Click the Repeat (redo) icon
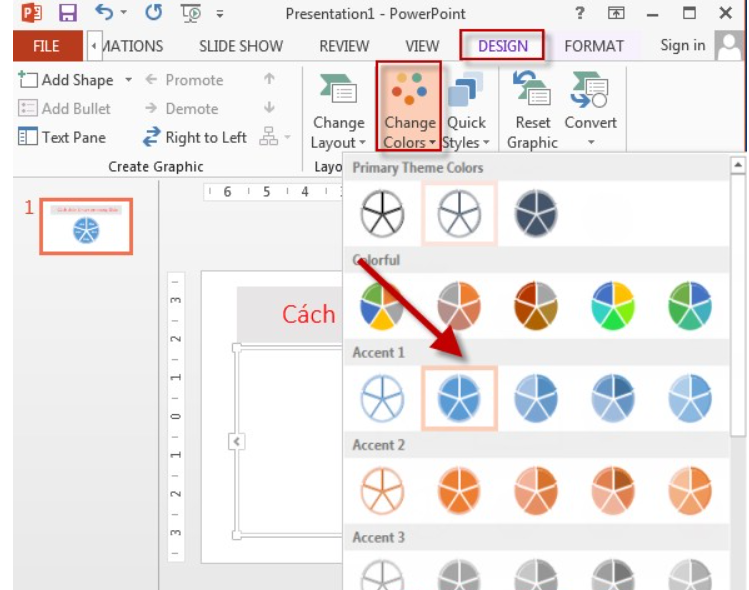 click(x=153, y=12)
